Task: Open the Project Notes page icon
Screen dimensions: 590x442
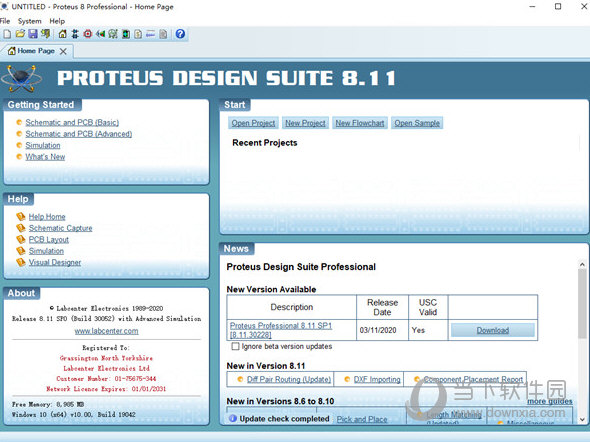Action: pos(163,34)
